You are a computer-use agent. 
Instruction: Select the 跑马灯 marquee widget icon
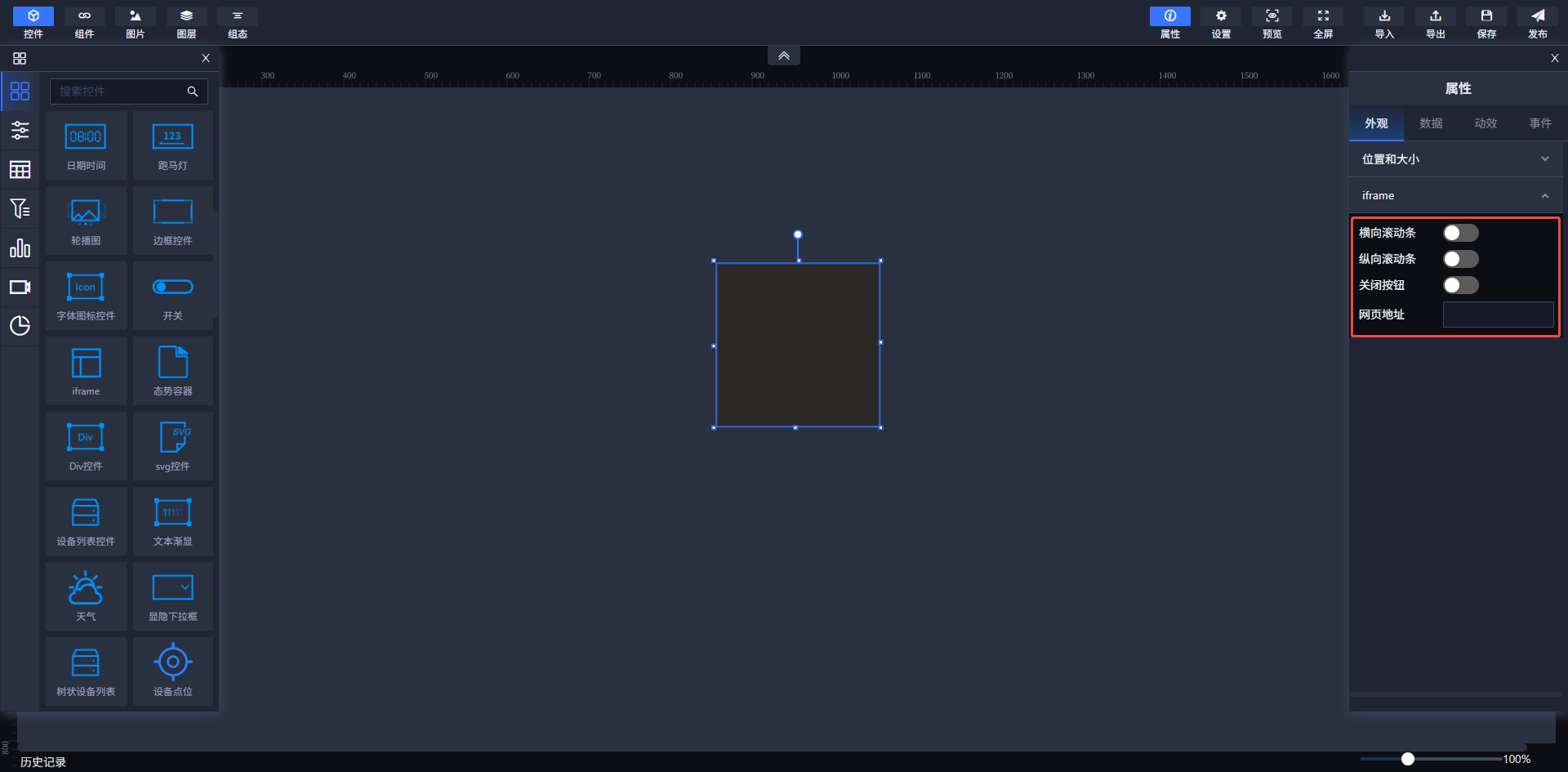(x=172, y=137)
